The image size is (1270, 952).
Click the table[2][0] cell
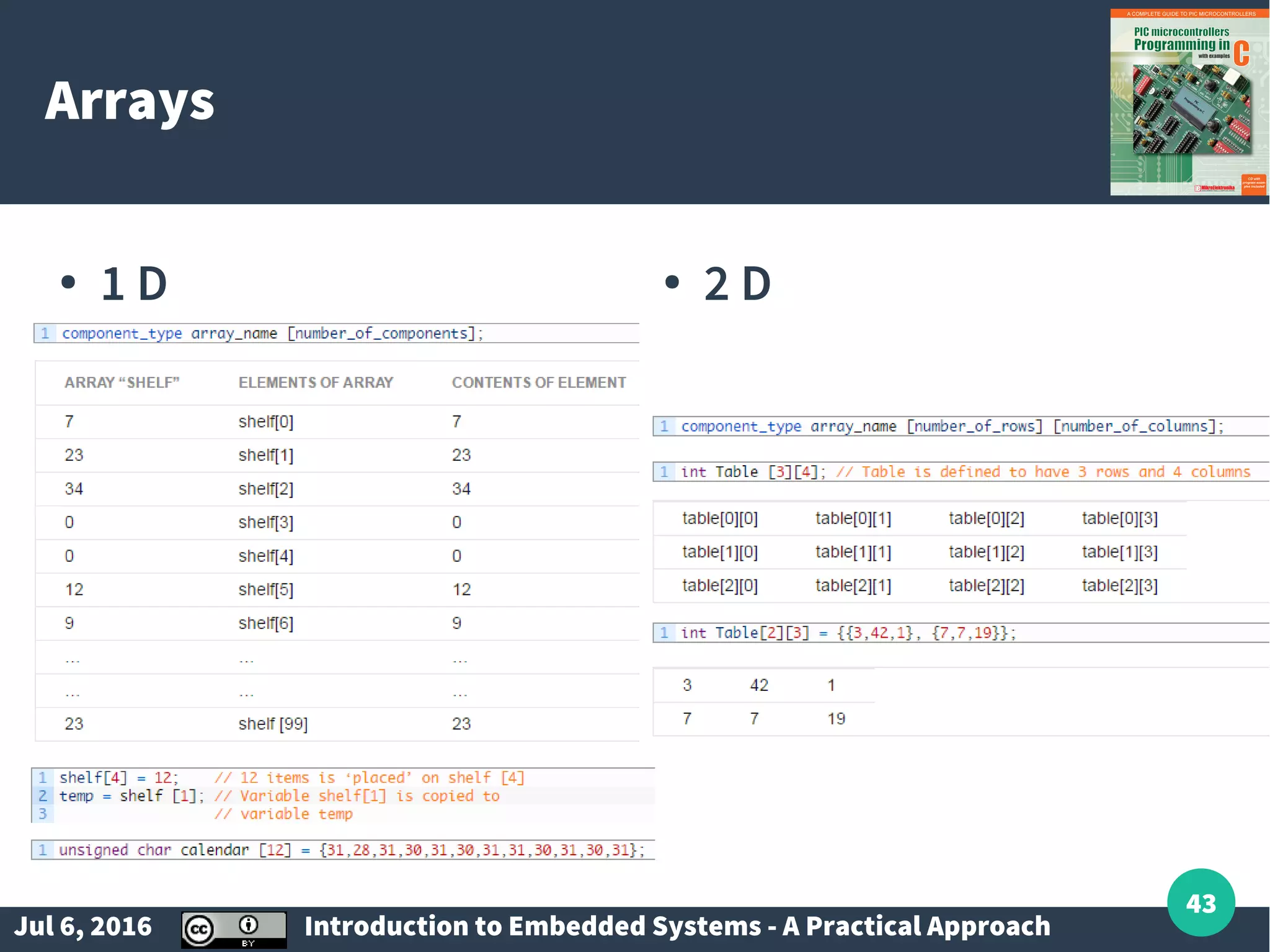tap(720, 585)
